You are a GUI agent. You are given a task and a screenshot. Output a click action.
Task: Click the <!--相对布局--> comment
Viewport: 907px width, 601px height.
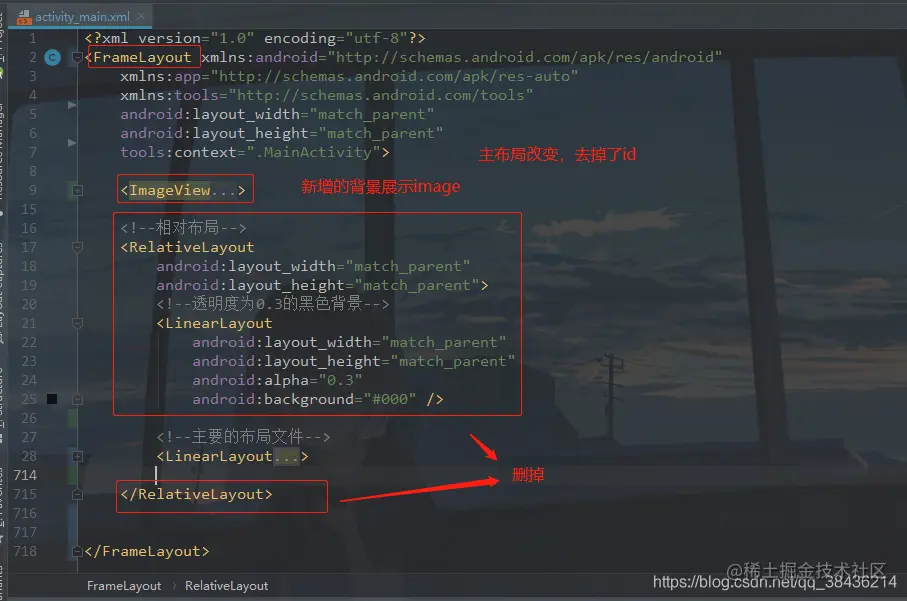click(183, 228)
